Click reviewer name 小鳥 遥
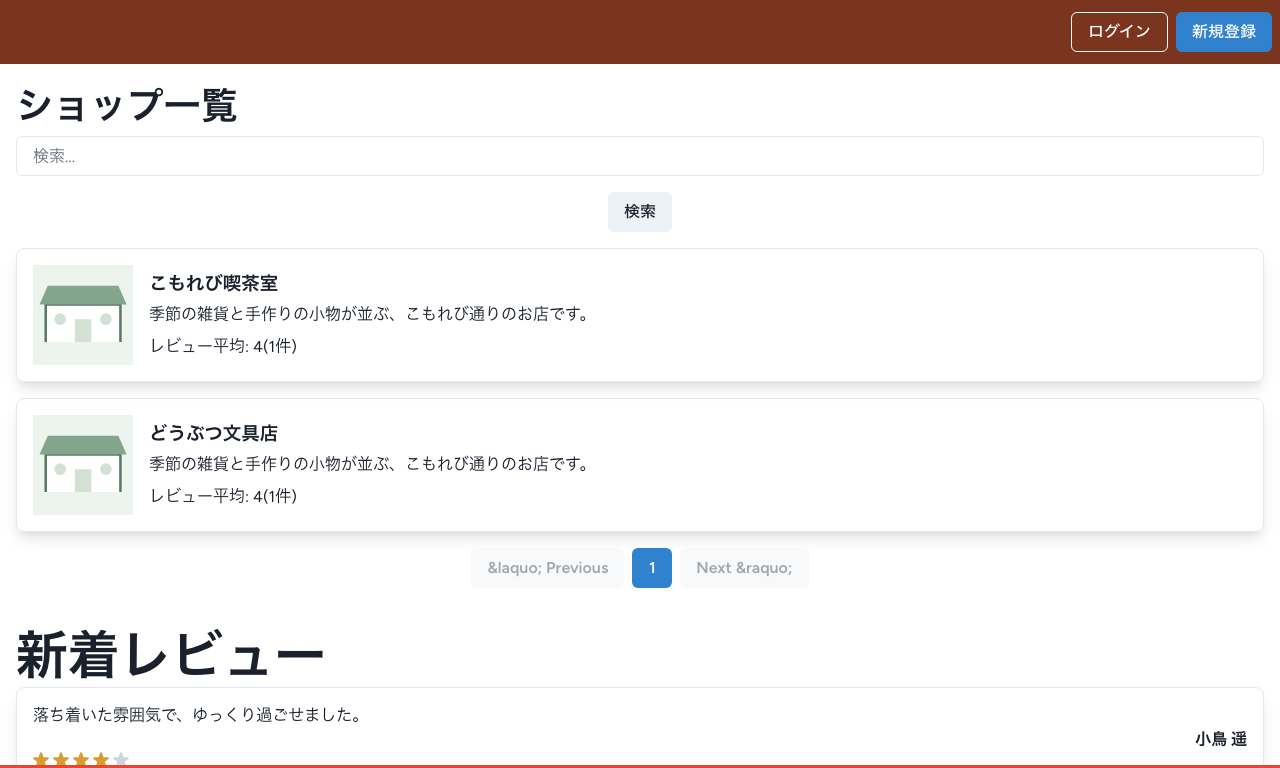 [x=1221, y=739]
